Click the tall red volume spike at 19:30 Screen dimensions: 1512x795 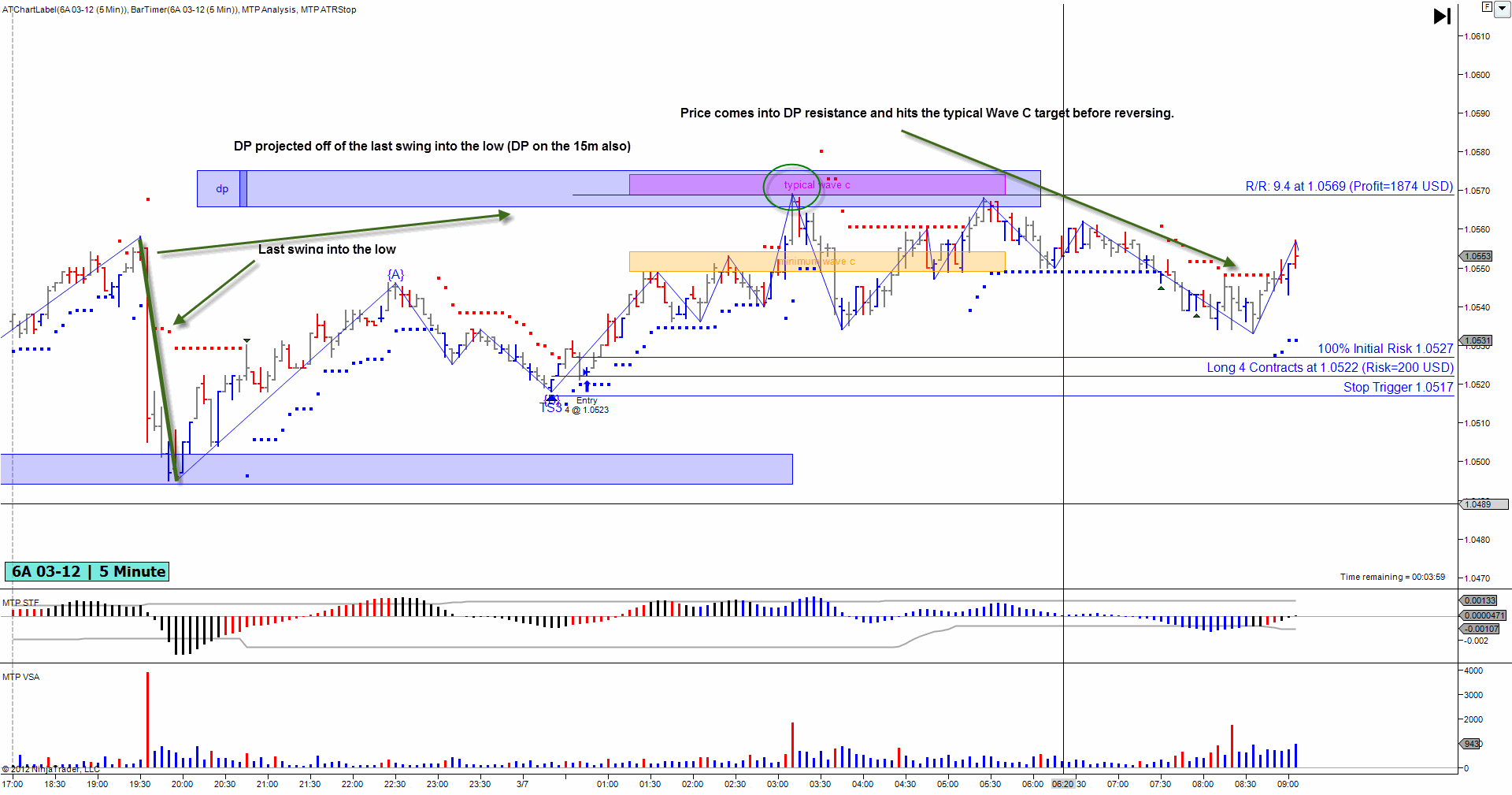(147, 719)
